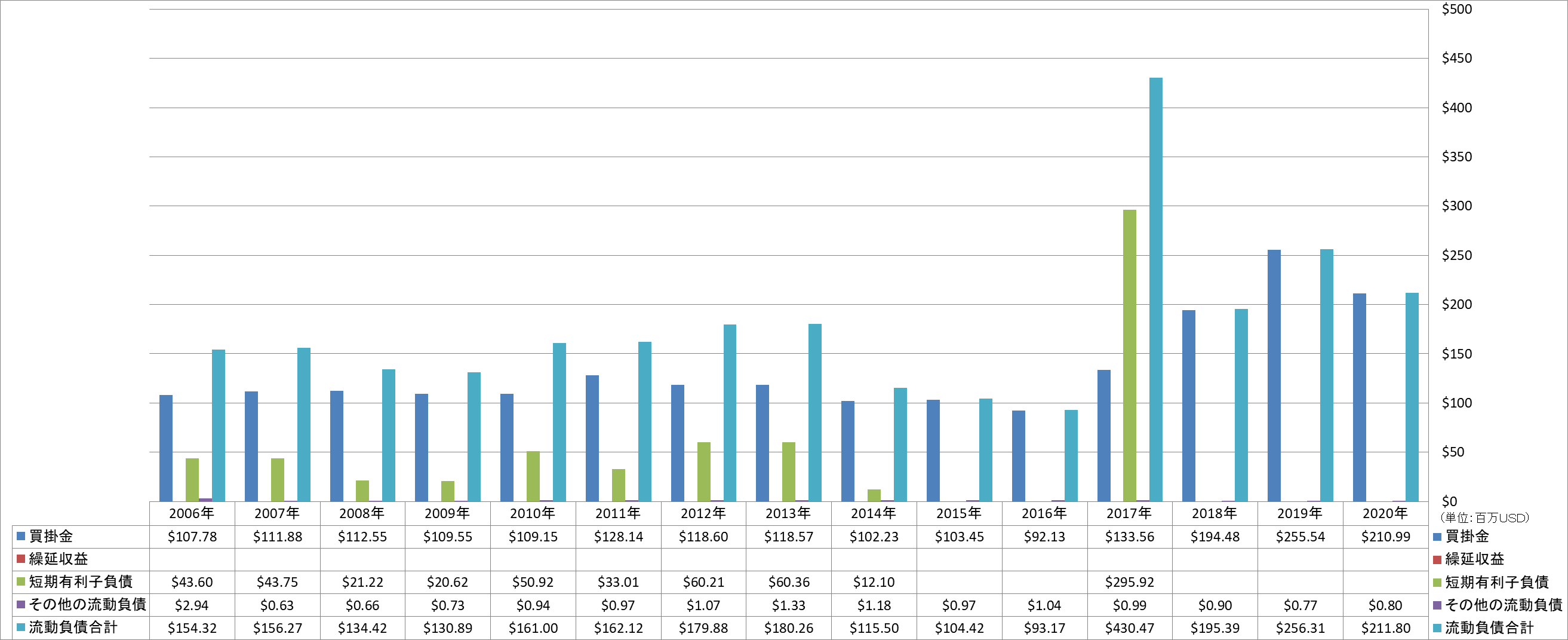1568x640 pixels.
Task: Click the 流動負債合計 row label in data table
Action: point(73,627)
